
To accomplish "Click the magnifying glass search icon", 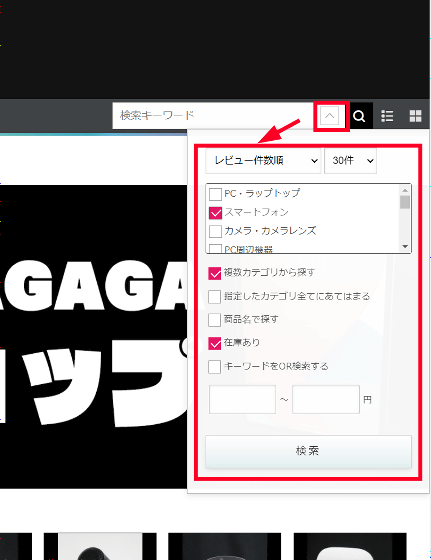I will 360,116.
